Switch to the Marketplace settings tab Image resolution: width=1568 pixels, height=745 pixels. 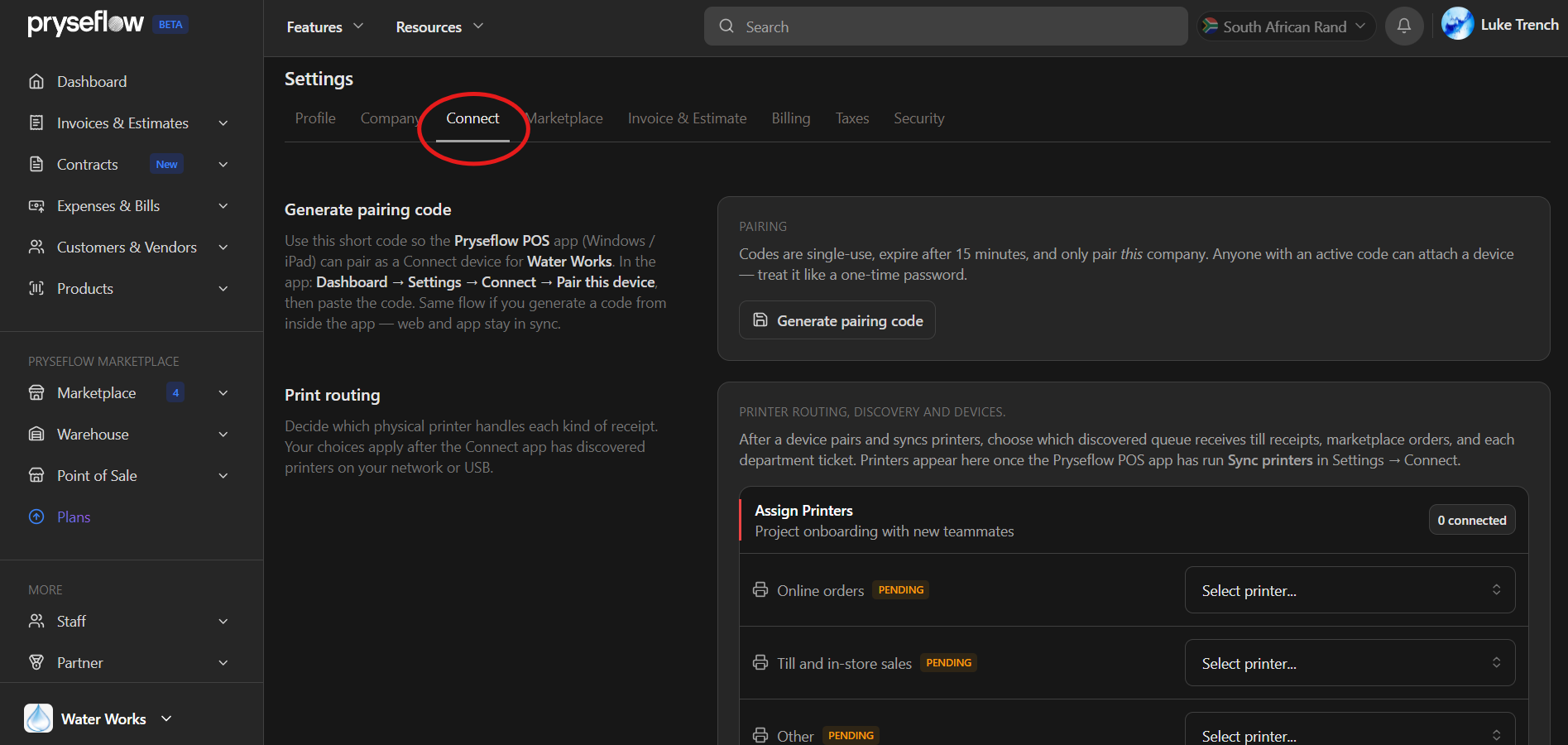565,118
